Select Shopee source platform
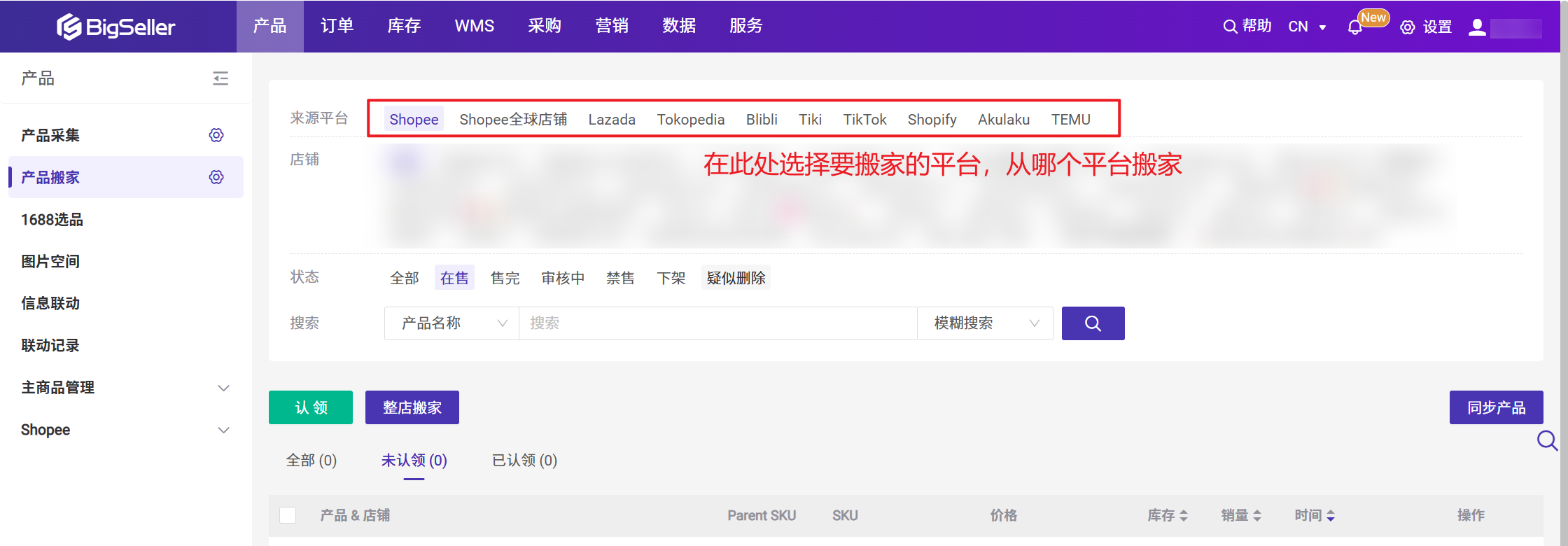This screenshot has height=546, width=1568. (414, 120)
